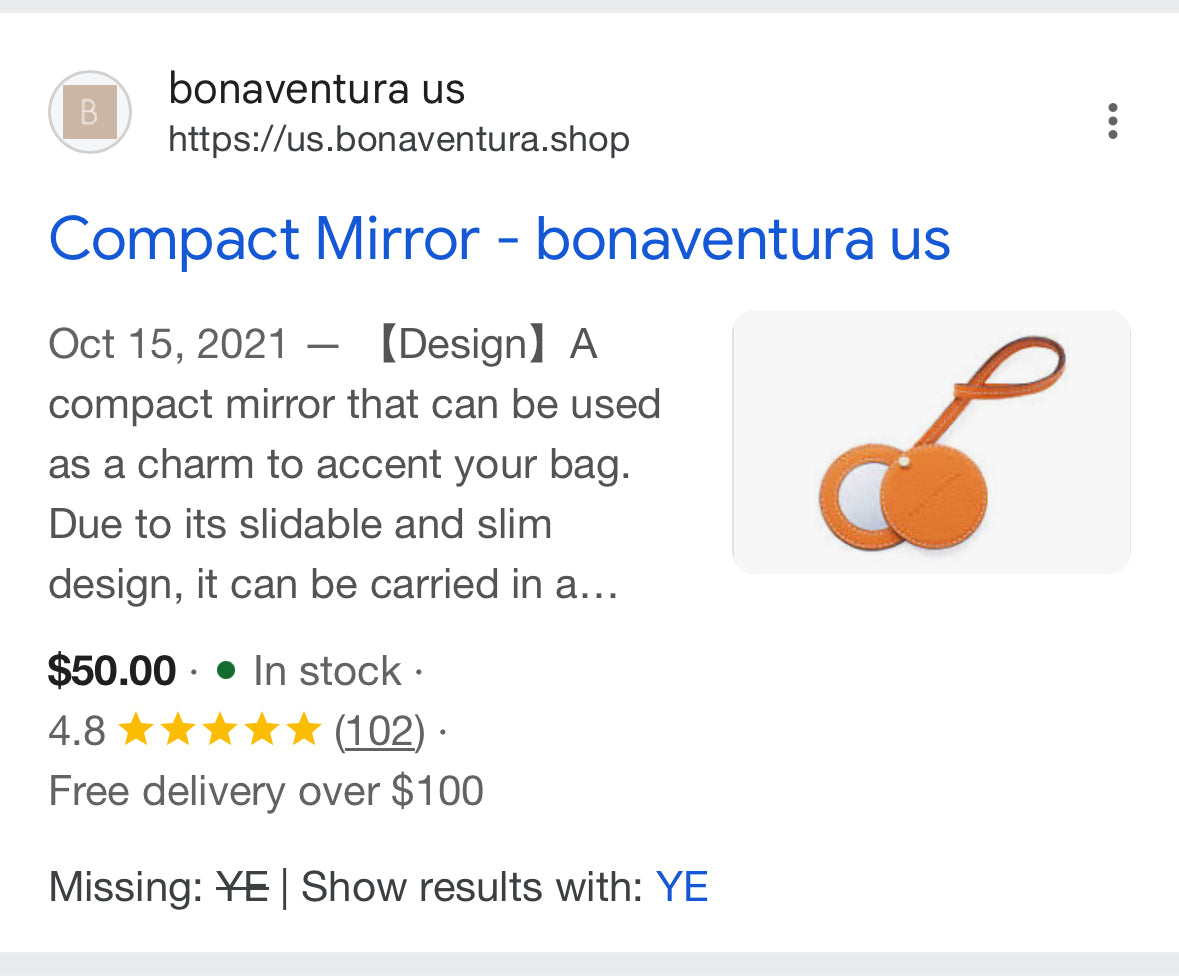
Task: Click the $50.00 price text
Action: (112, 671)
